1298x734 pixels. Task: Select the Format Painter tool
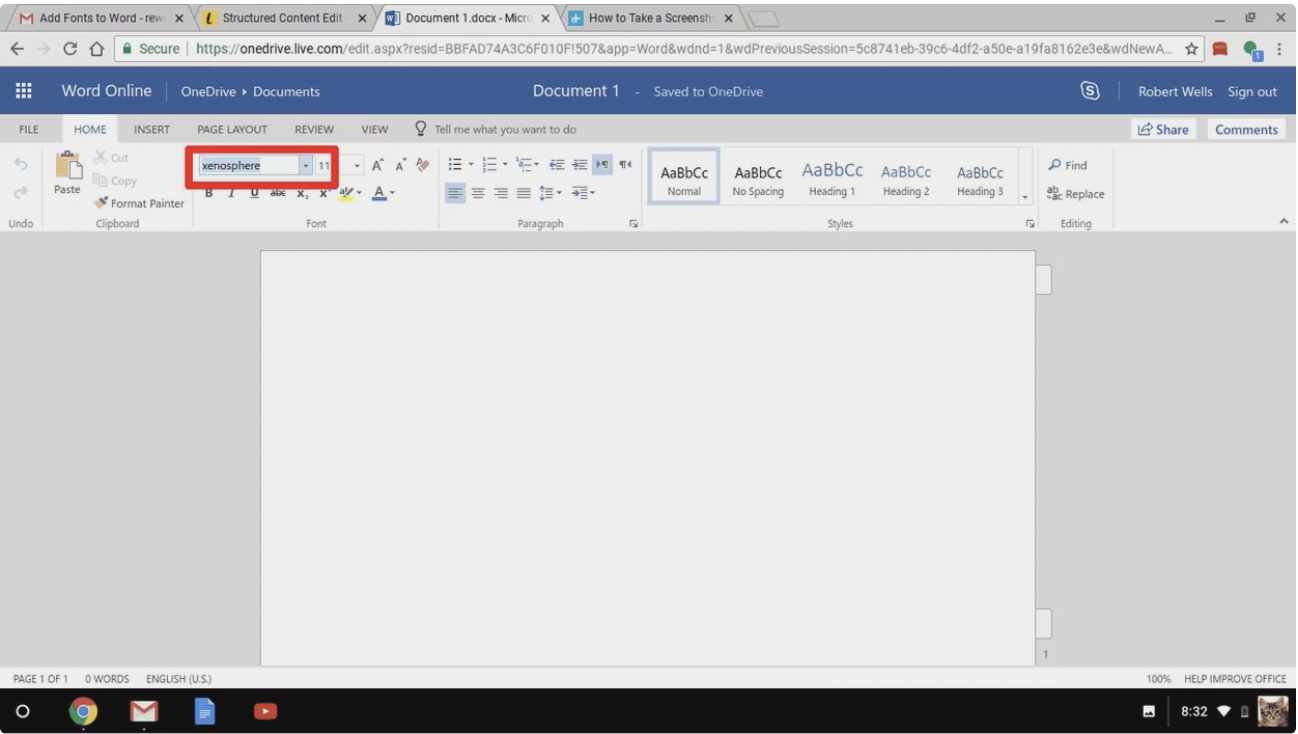click(139, 203)
